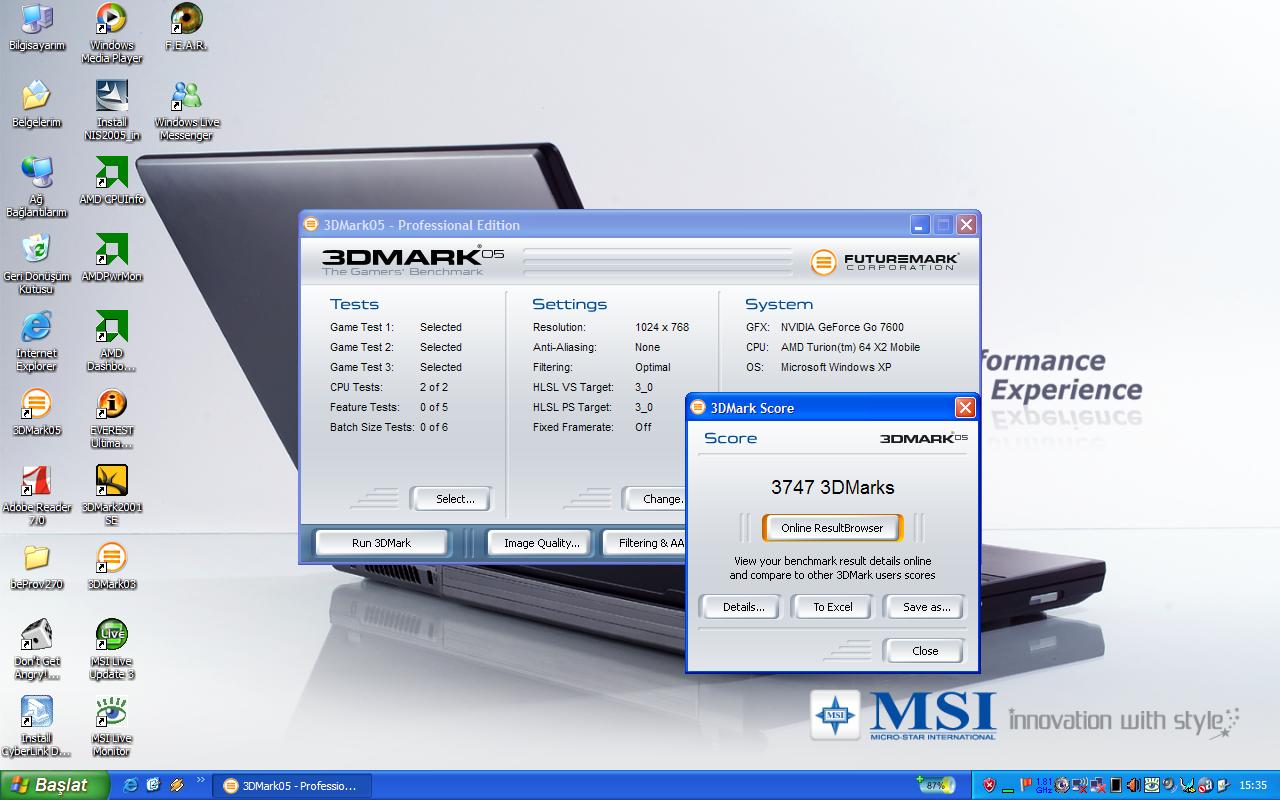
Task: Launch the AMD Dashboard shortcut
Action: [x=111, y=341]
